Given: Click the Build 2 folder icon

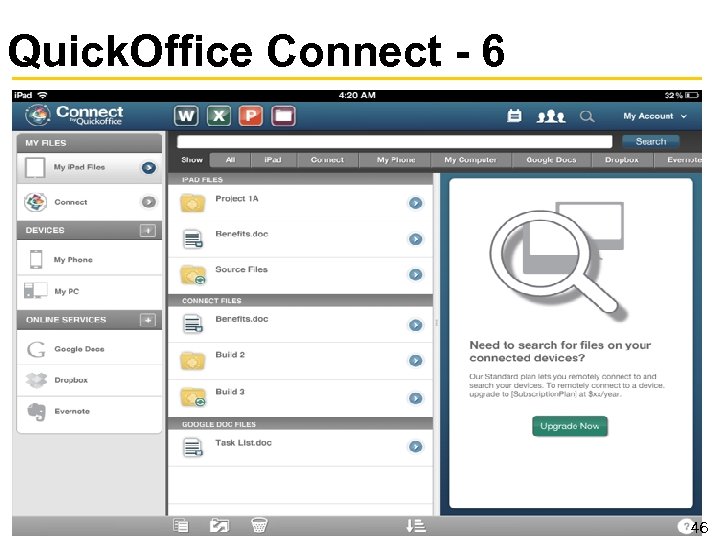Looking at the screenshot, I should point(192,360).
